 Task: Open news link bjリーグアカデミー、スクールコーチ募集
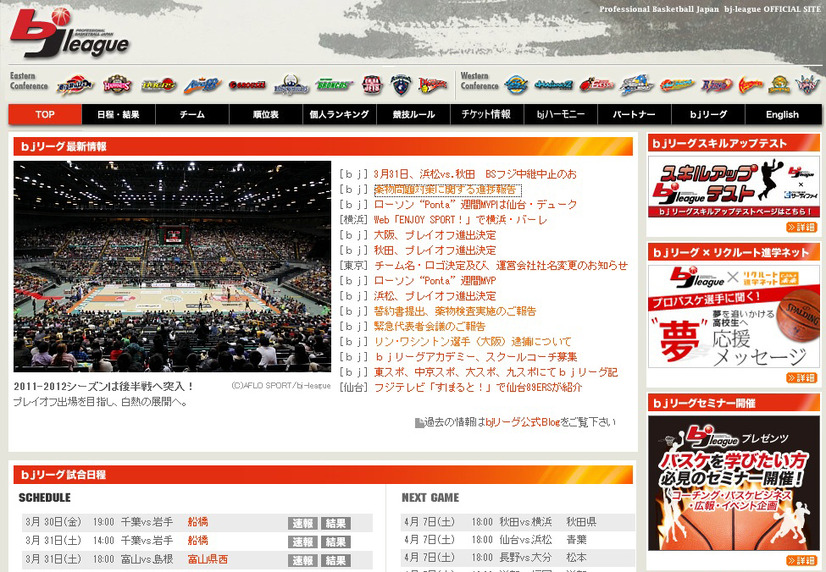tap(476, 357)
